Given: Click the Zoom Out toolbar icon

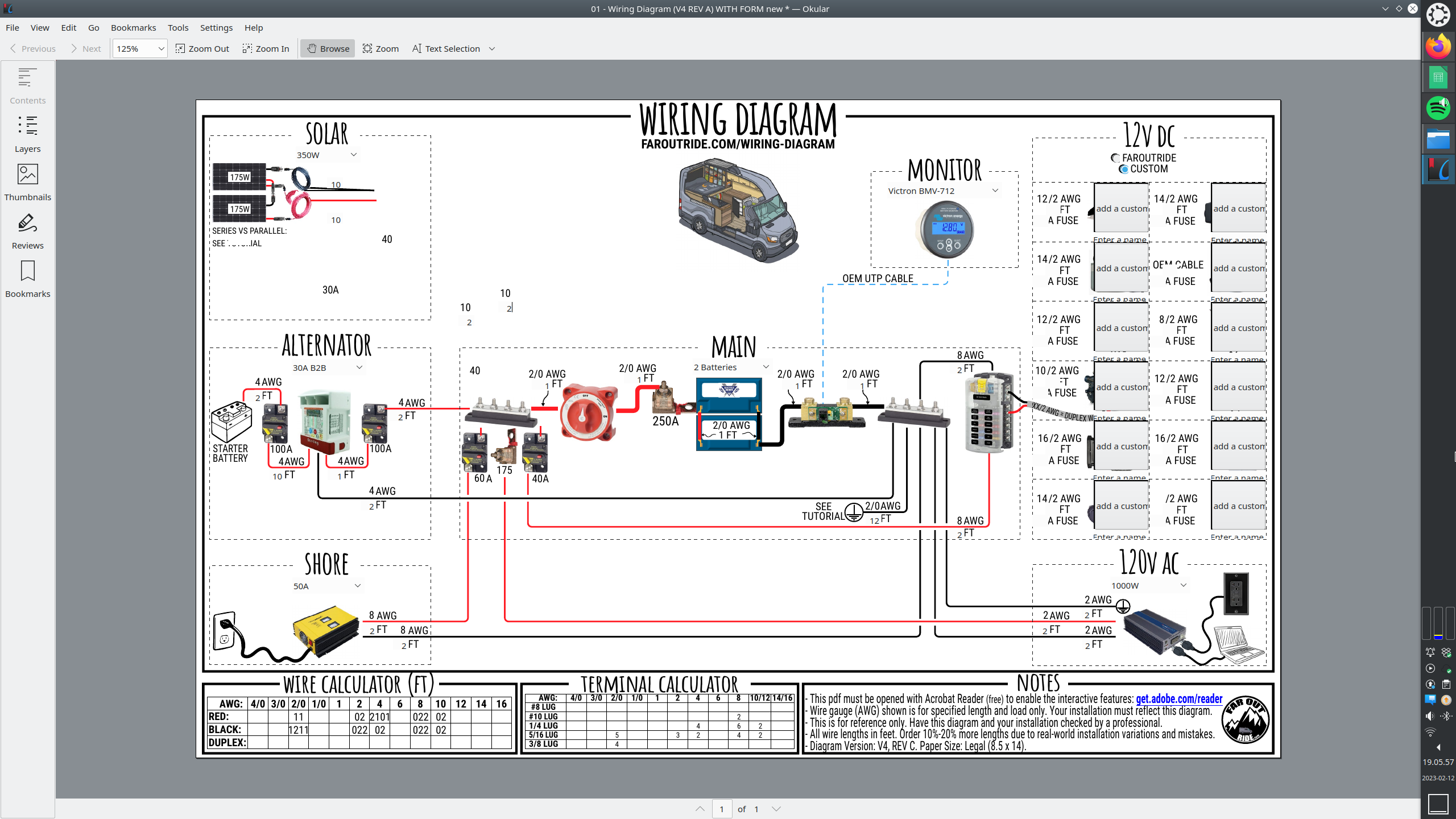Looking at the screenshot, I should tap(202, 48).
